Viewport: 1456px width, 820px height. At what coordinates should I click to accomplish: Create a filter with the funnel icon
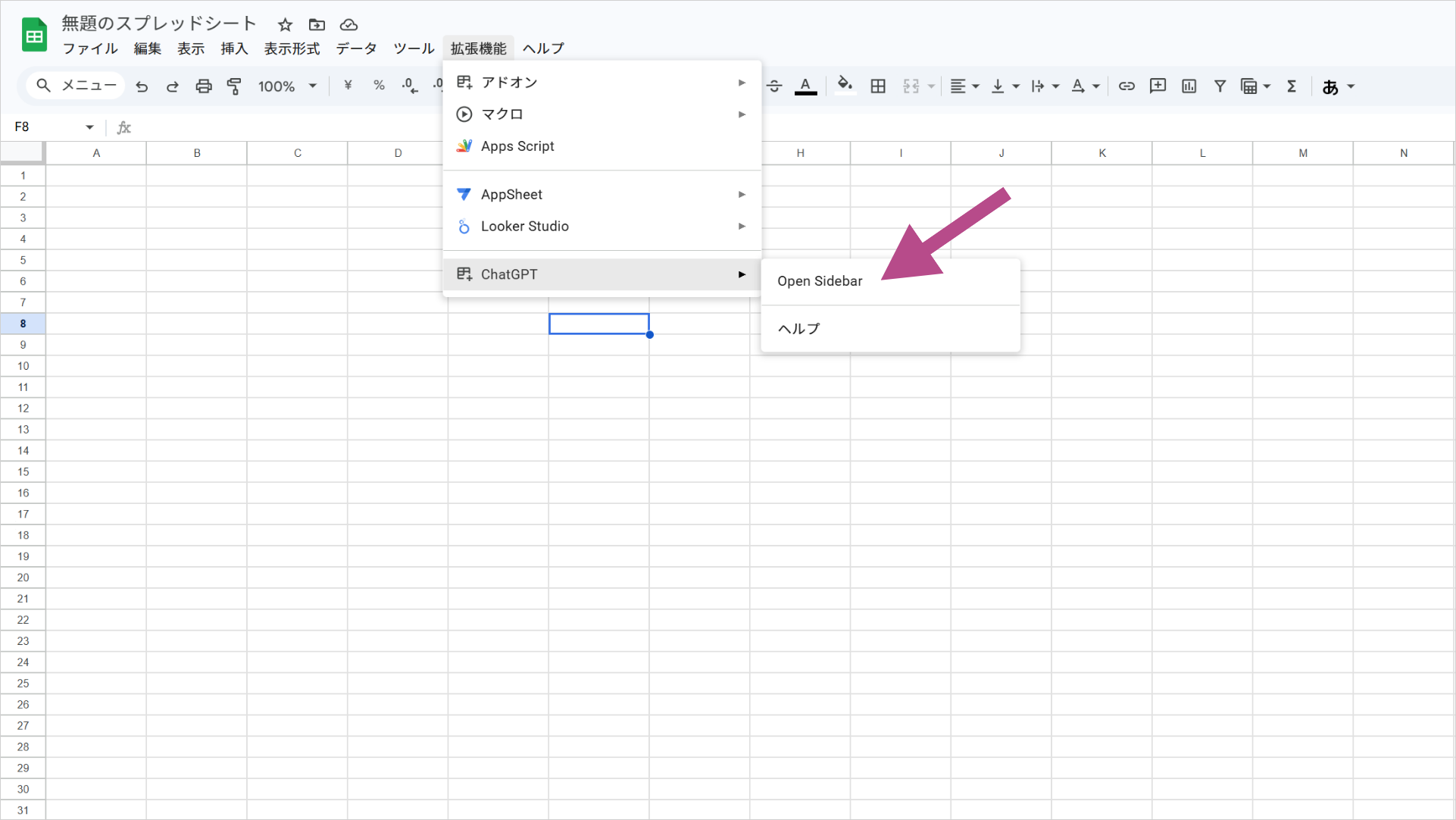[1220, 86]
